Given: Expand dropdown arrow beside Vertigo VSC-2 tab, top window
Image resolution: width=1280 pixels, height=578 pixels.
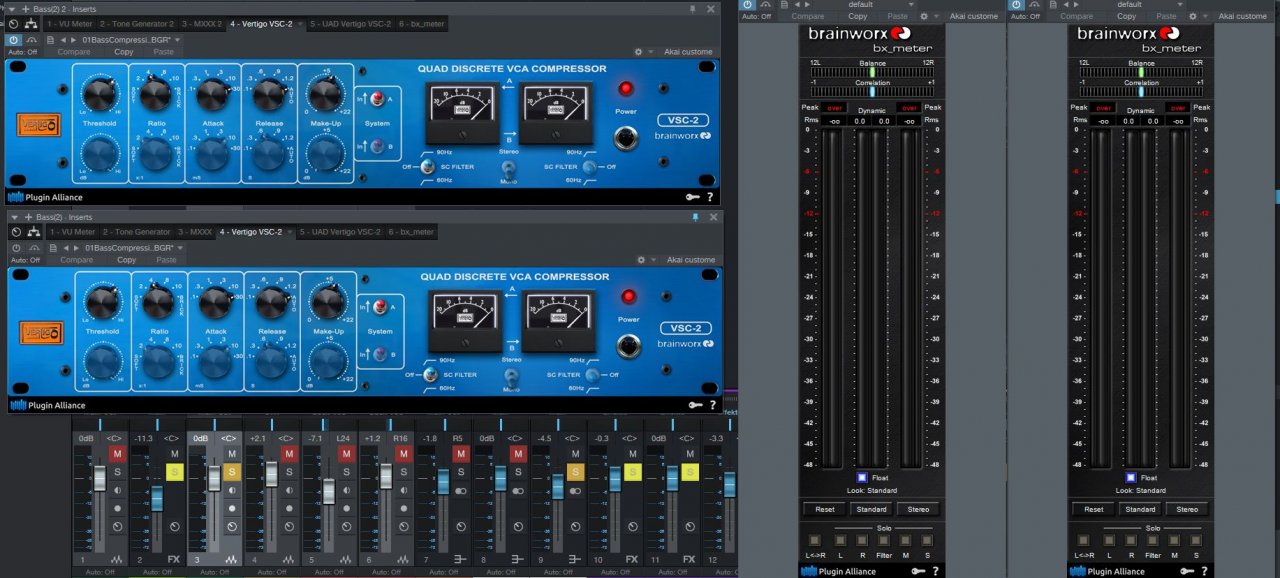Looking at the screenshot, I should [x=300, y=23].
